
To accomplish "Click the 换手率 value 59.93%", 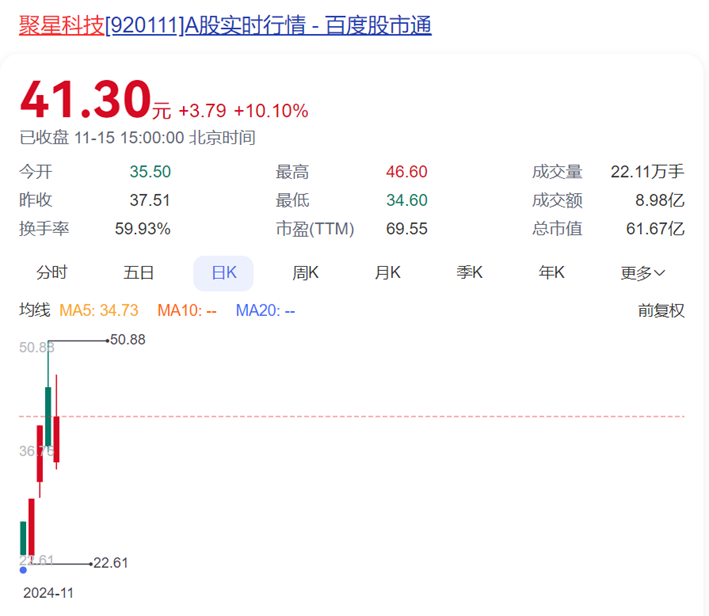I will (x=142, y=229).
